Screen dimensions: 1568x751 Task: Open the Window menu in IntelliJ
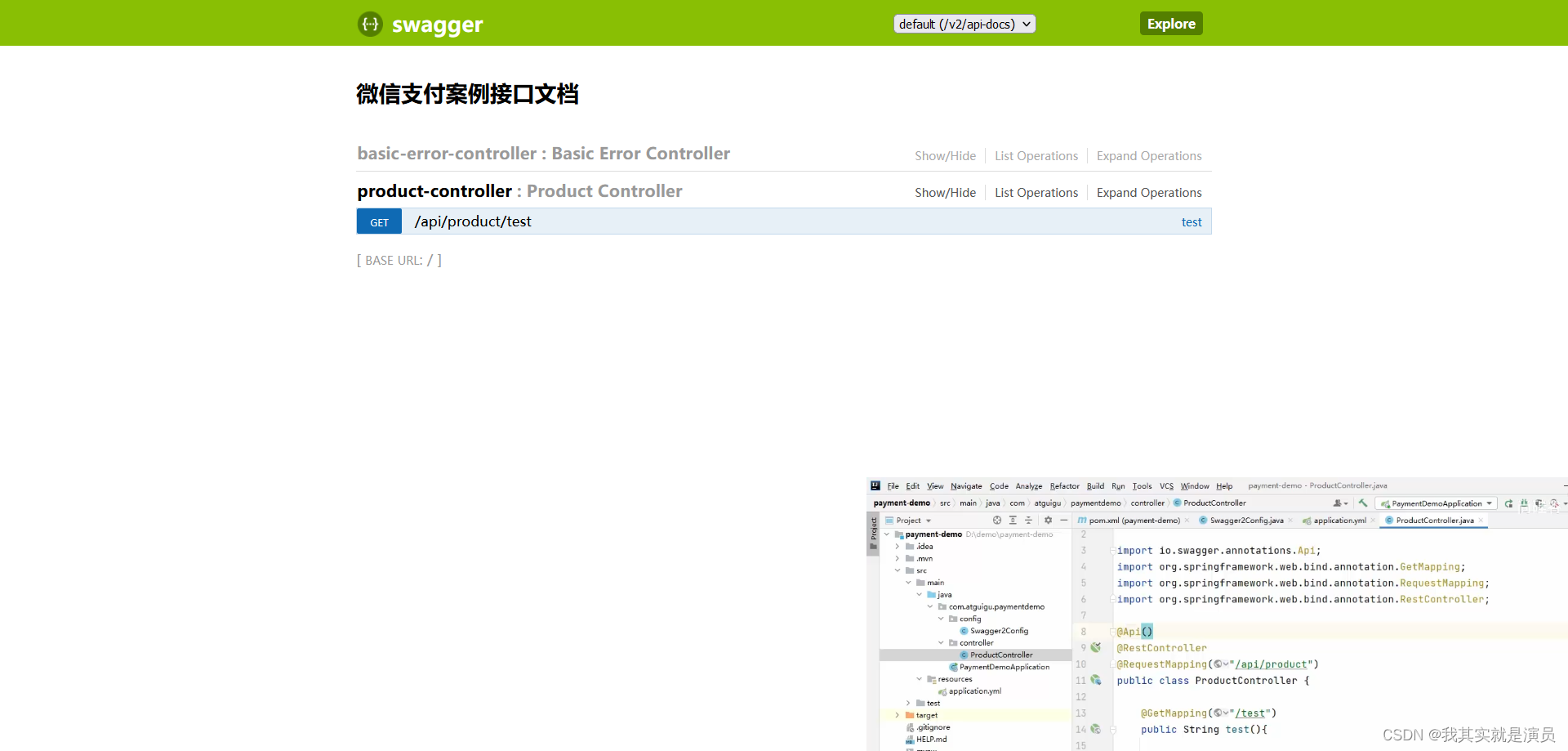1195,486
